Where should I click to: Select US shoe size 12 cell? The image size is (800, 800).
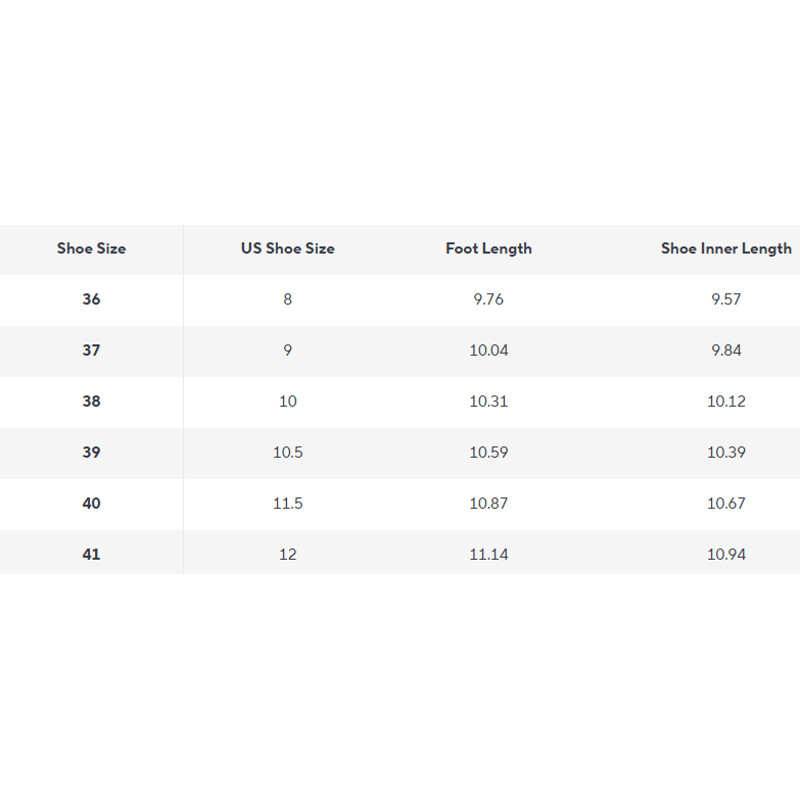point(287,554)
